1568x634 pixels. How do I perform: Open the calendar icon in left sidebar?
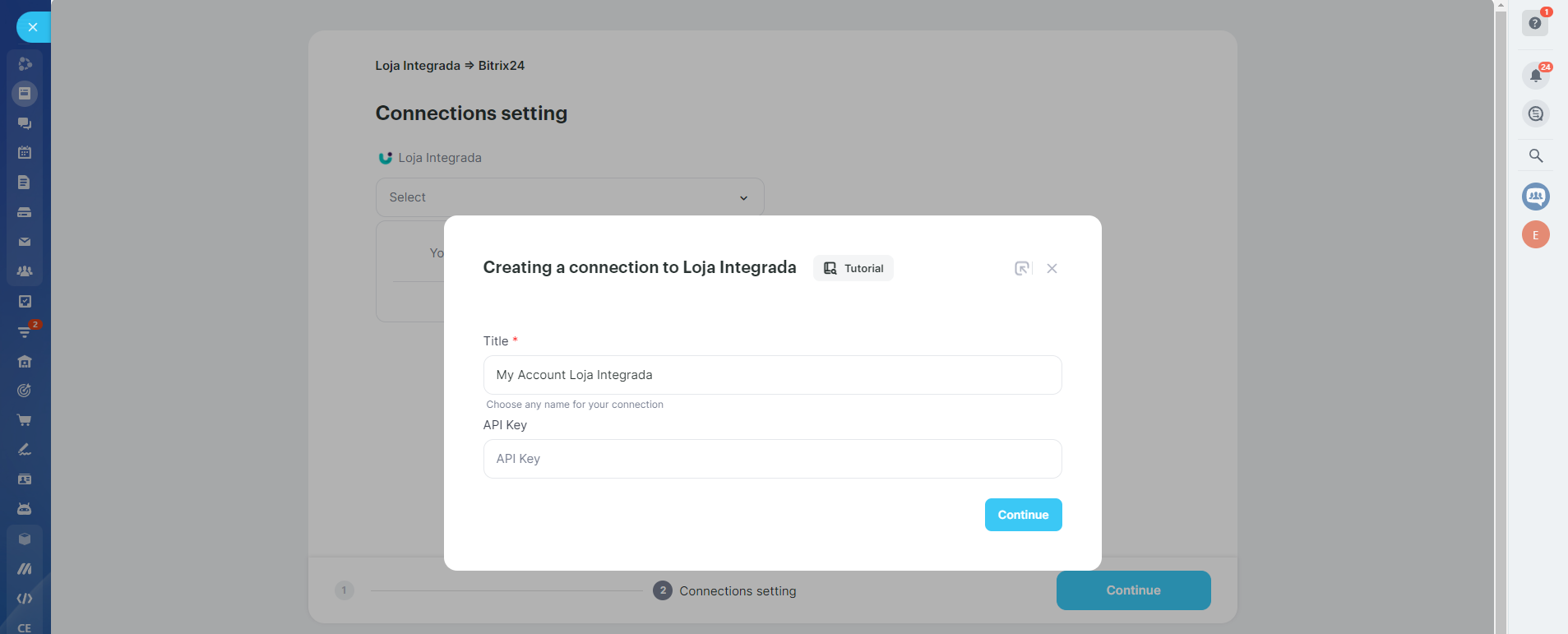pos(25,153)
